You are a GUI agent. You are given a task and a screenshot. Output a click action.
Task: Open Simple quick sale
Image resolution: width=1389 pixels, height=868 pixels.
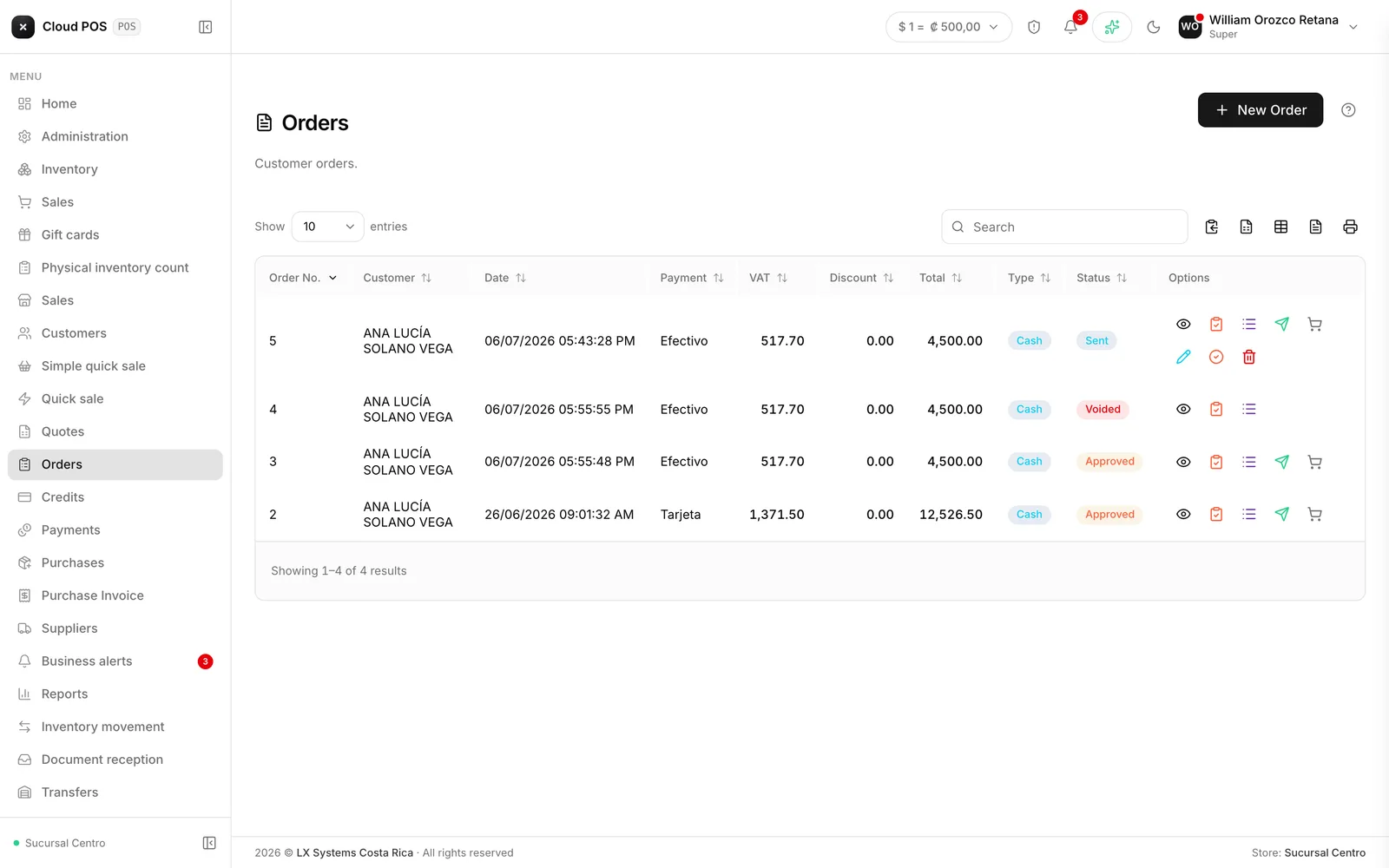pos(115,366)
